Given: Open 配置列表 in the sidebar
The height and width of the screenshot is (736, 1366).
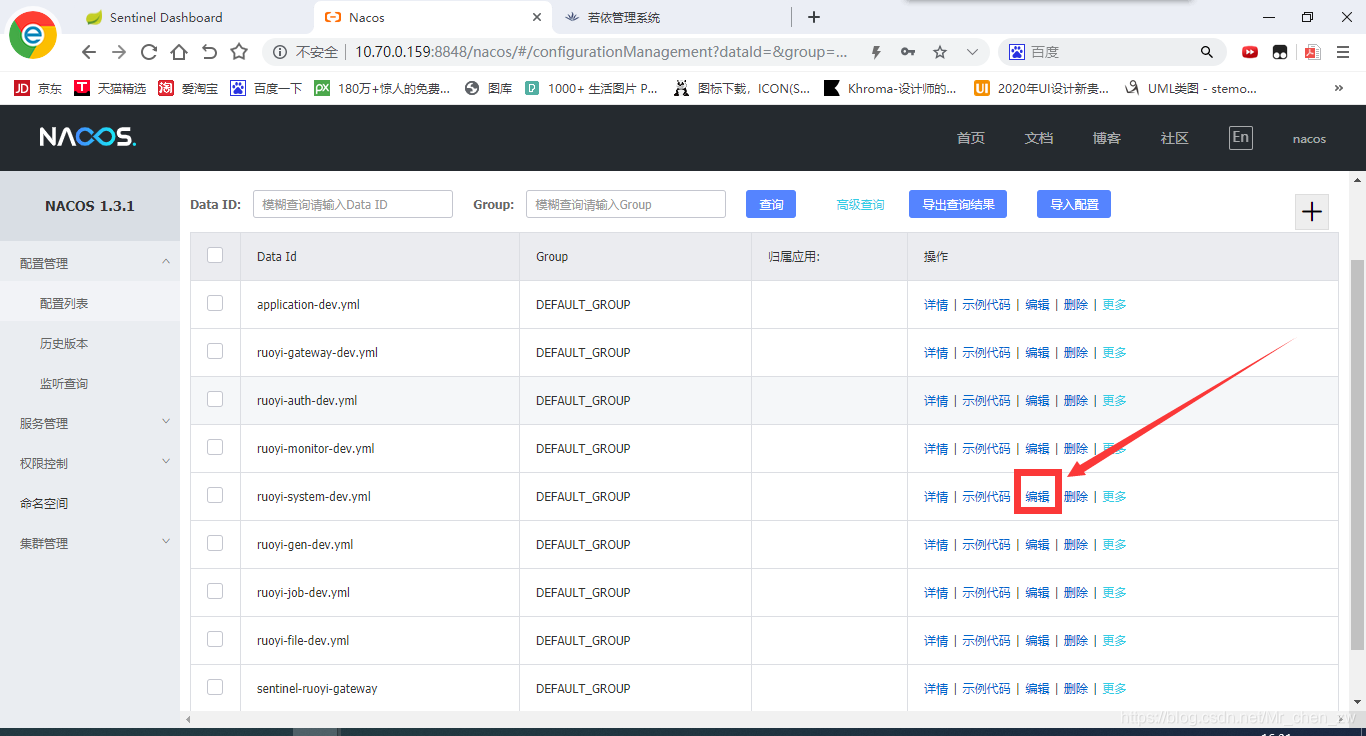Looking at the screenshot, I should point(64,303).
